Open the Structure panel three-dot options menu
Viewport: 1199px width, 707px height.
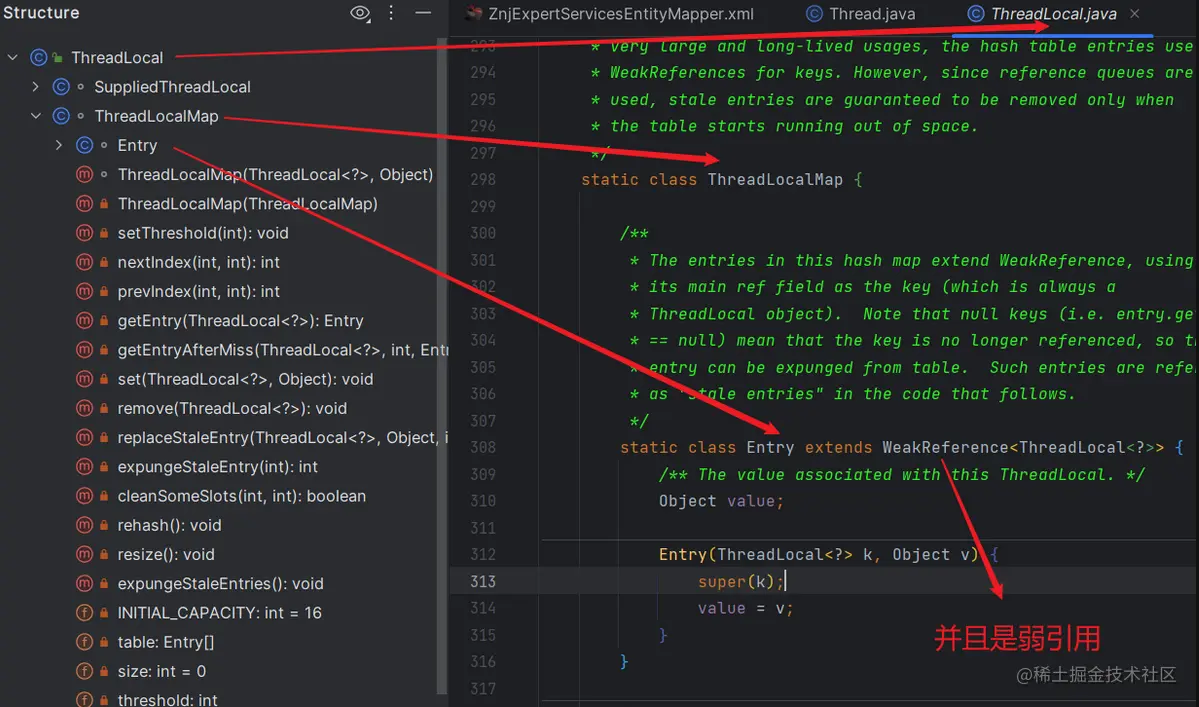click(391, 13)
